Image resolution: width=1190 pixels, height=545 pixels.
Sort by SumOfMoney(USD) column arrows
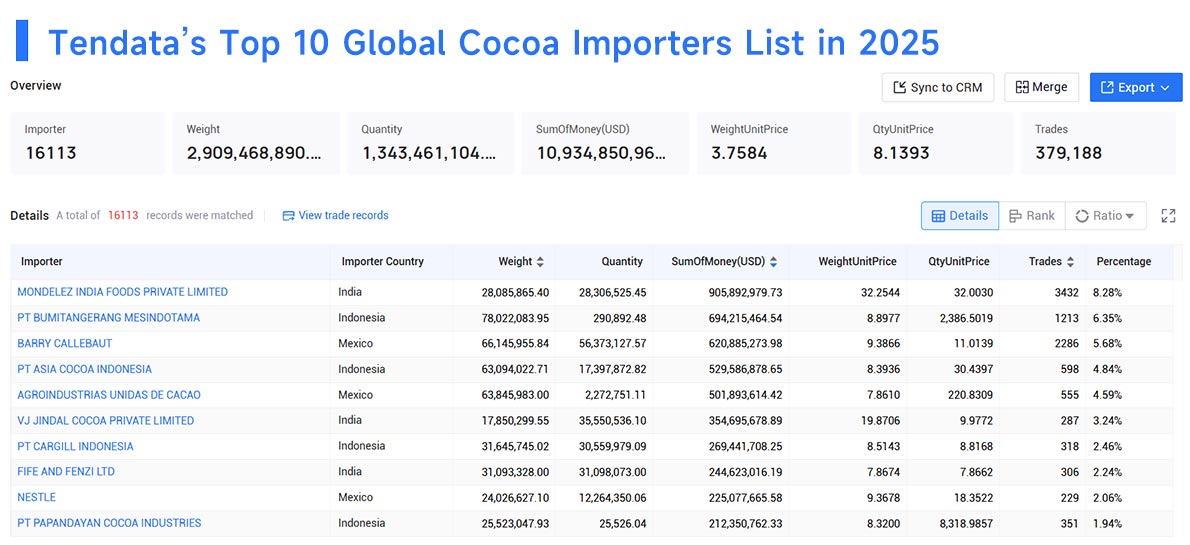(x=773, y=262)
